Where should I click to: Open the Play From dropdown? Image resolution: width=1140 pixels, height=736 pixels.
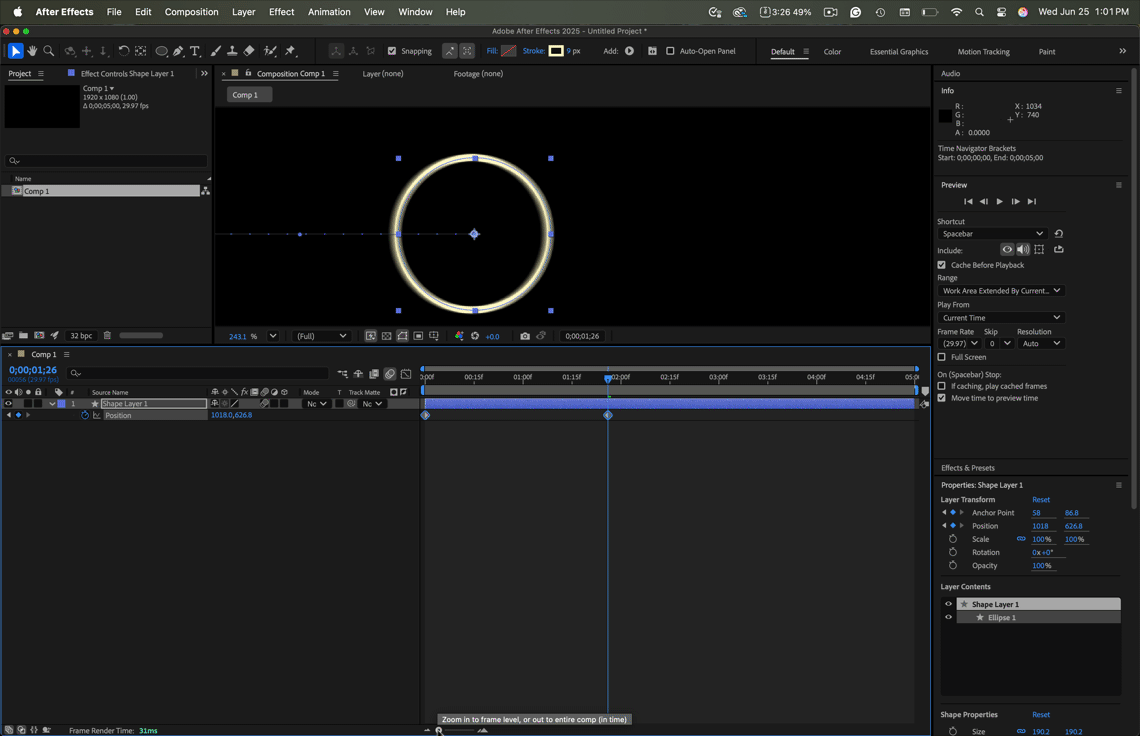pyautogui.click(x=999, y=316)
